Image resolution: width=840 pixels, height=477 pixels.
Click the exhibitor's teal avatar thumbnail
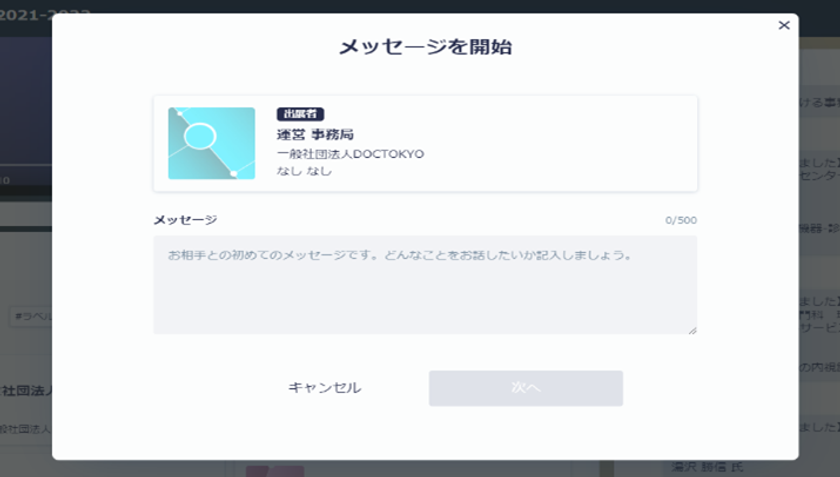click(x=211, y=143)
